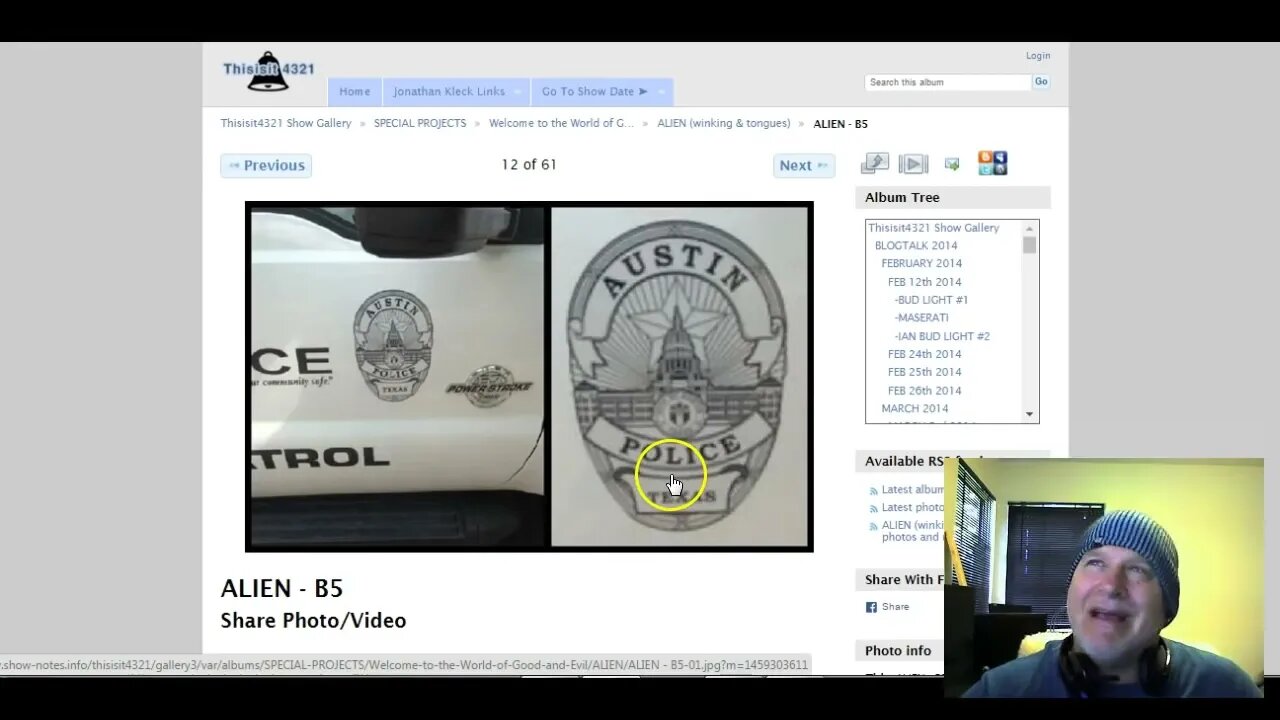Select -BUD LIGHT #1 tree entry
The height and width of the screenshot is (720, 1280).
tap(931, 300)
